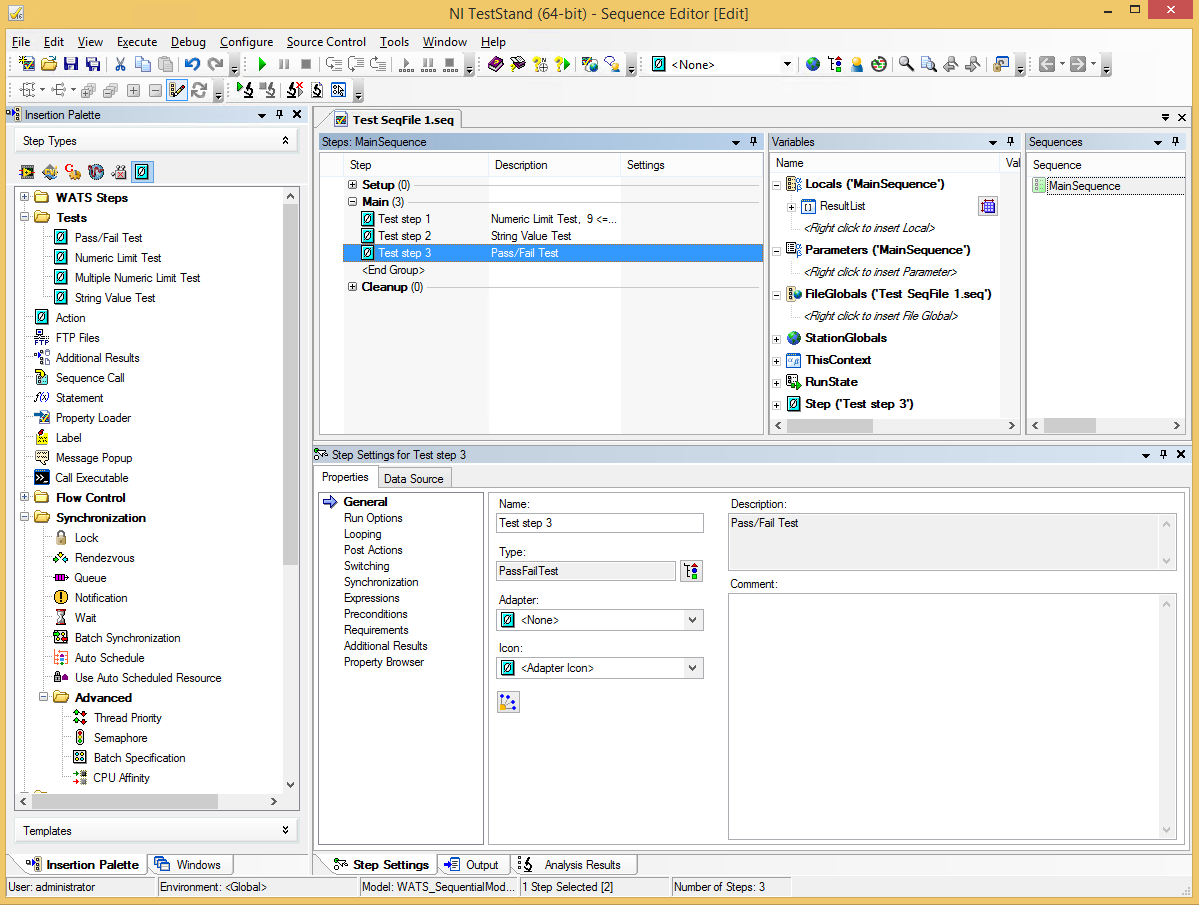Click the Lock workspace padlock icon

(x=1000, y=64)
